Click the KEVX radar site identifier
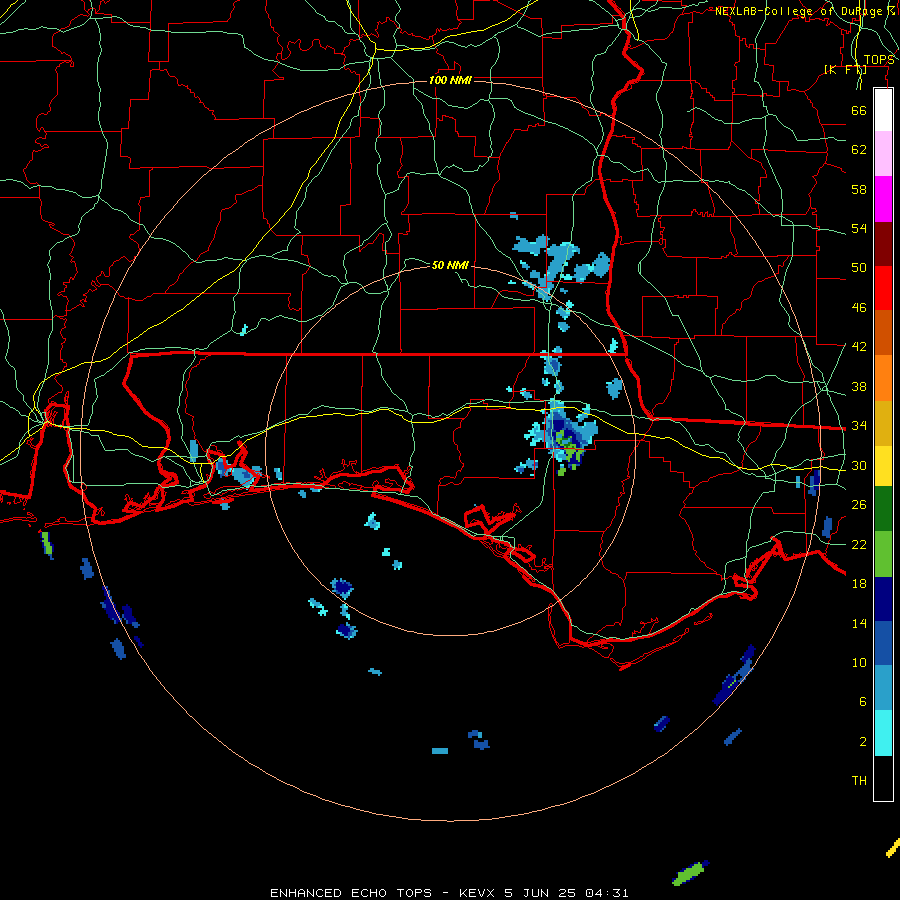This screenshot has height=900, width=900. pos(479,893)
